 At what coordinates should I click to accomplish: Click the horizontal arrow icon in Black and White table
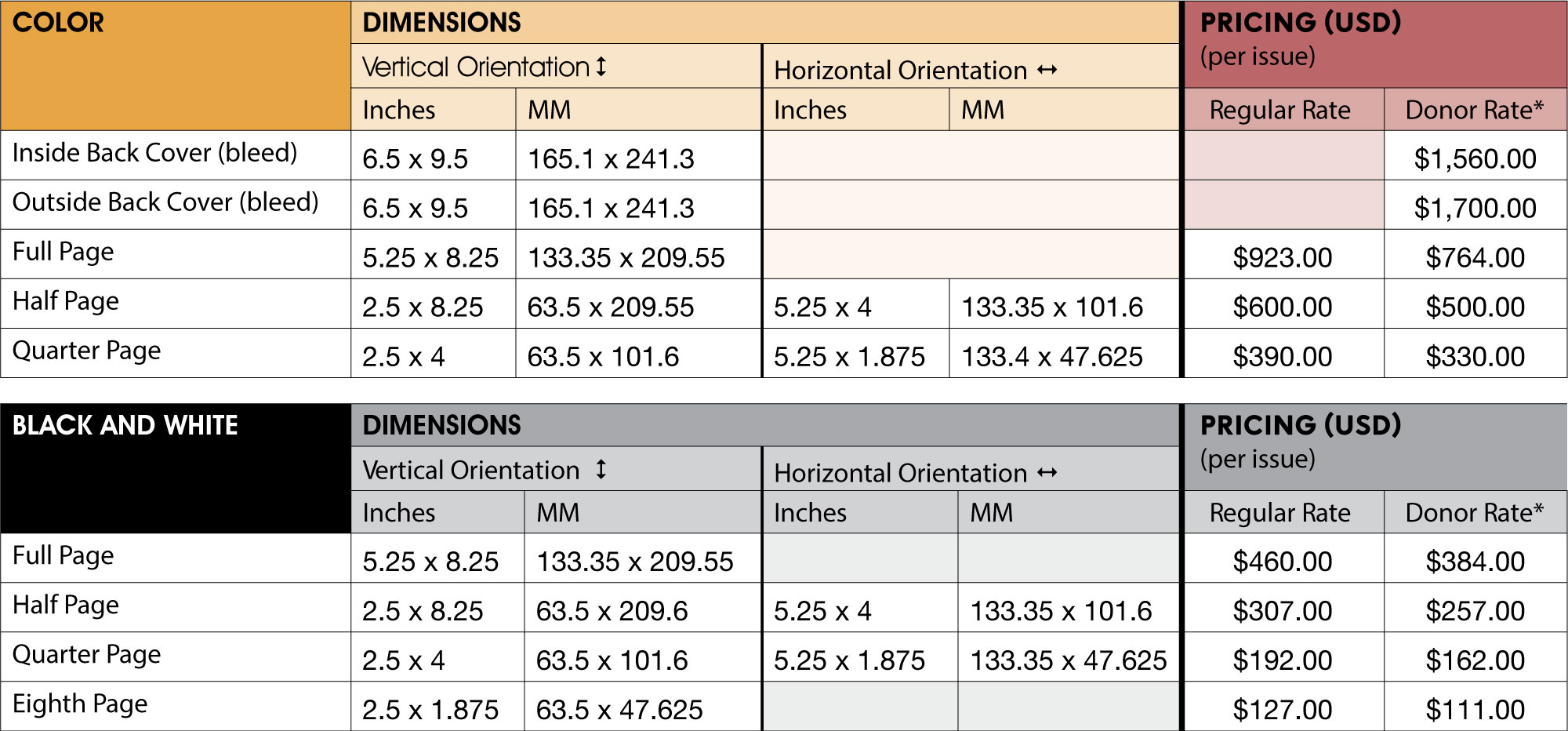pyautogui.click(x=1047, y=473)
